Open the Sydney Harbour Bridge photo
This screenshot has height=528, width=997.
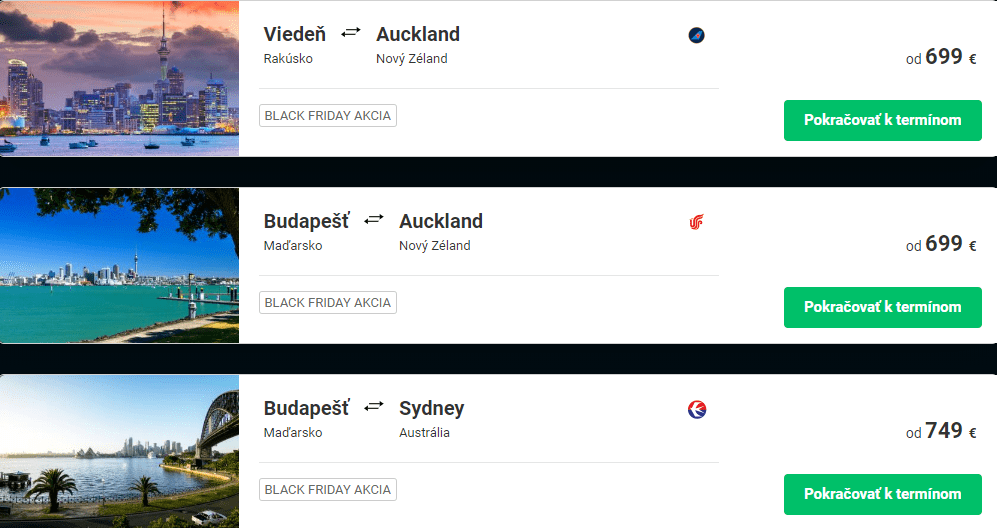(119, 452)
